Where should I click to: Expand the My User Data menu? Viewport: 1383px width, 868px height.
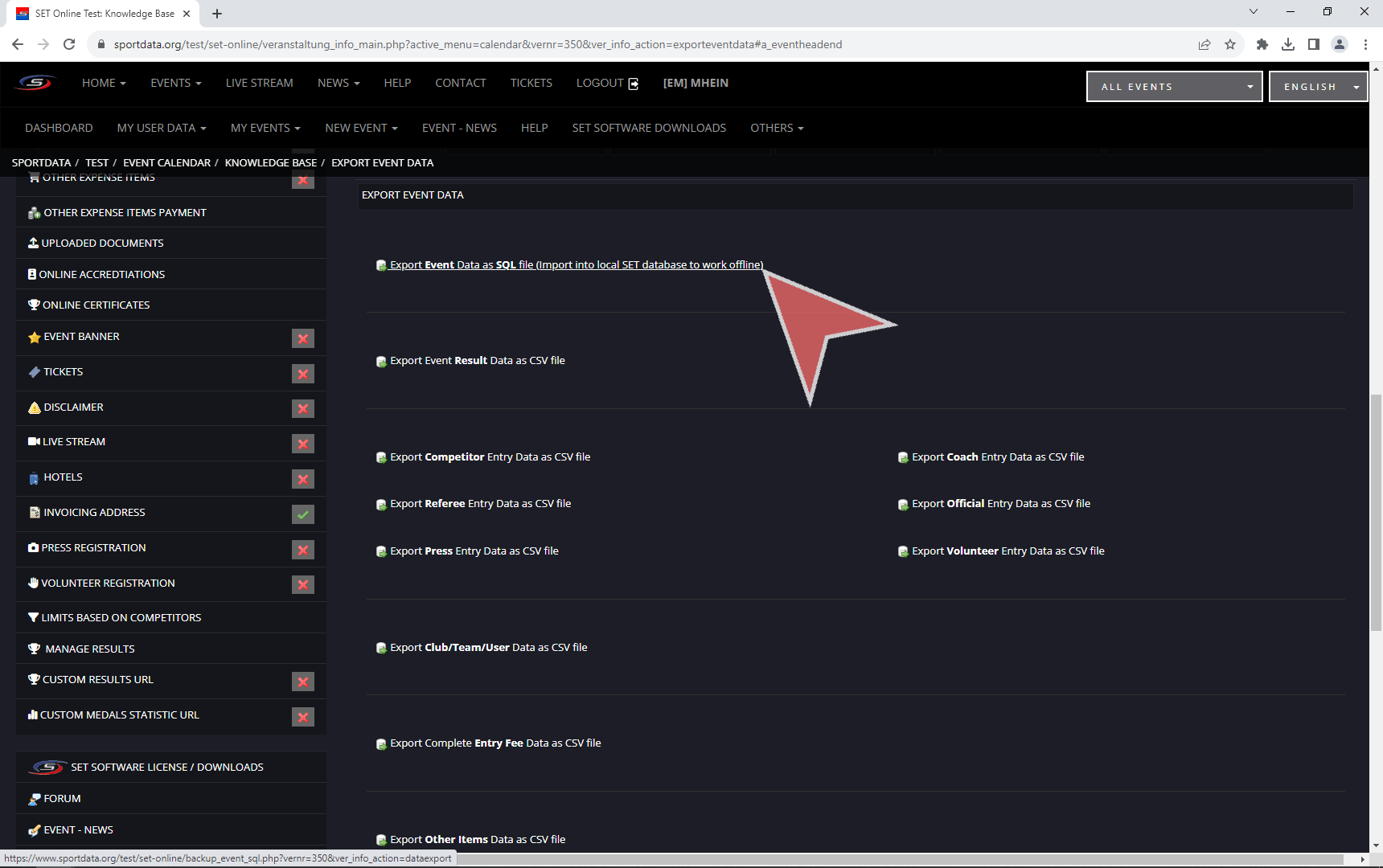tap(161, 128)
